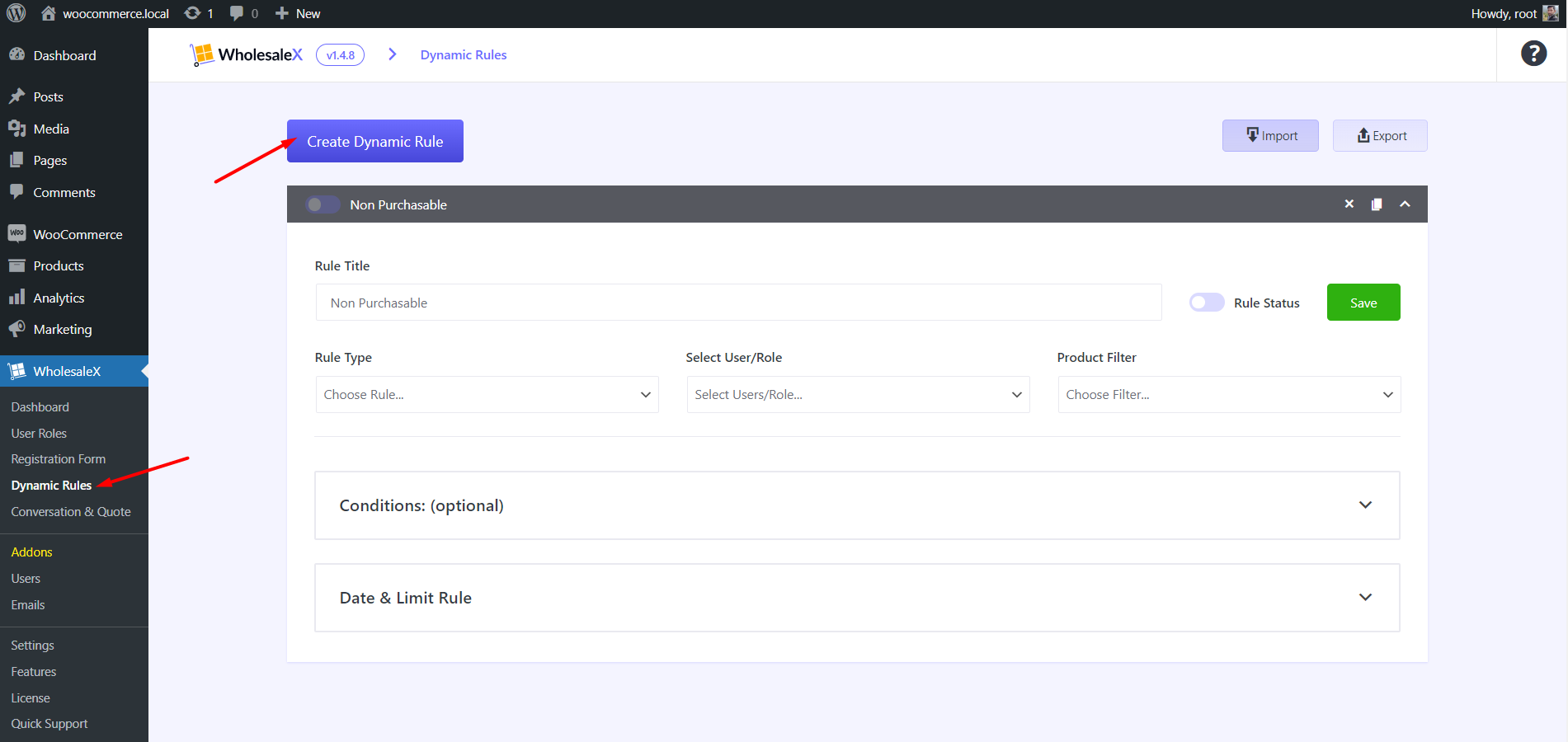Delete the Non Purchasable rule with X
1568x742 pixels.
tap(1349, 204)
